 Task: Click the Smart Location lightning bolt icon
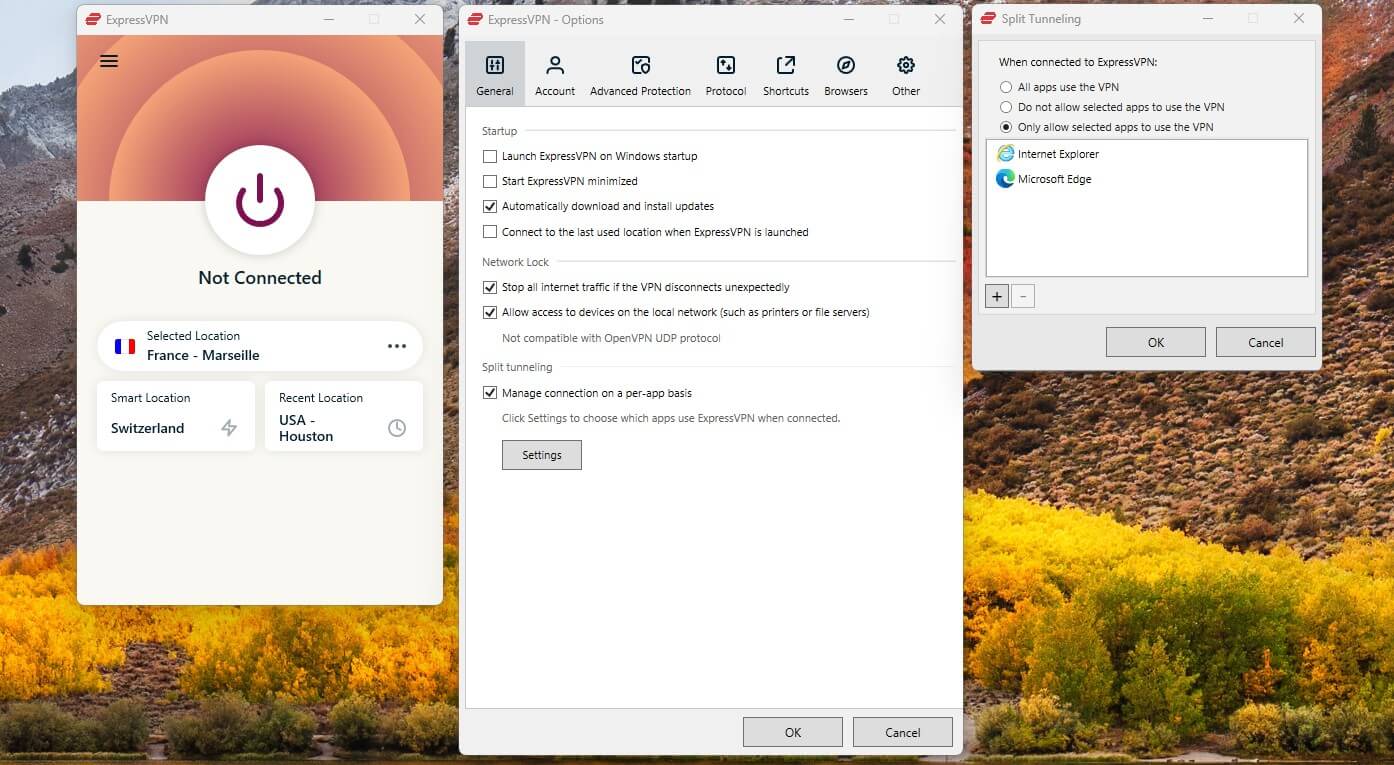click(x=229, y=428)
